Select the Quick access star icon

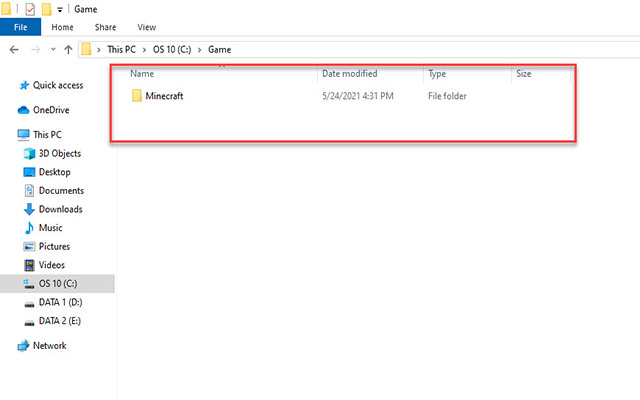point(23,85)
